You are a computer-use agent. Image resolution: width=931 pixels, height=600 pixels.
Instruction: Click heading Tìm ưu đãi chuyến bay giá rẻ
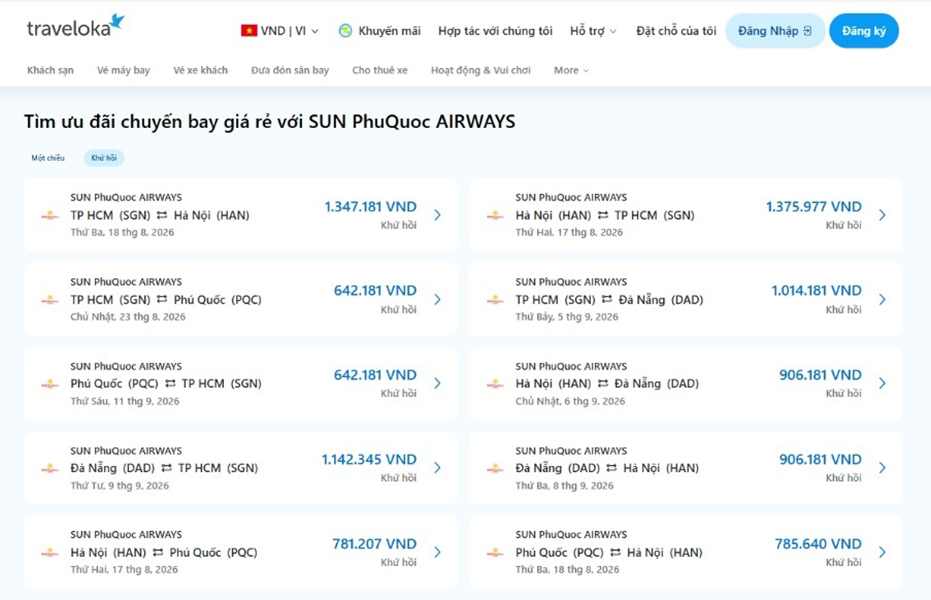click(270, 122)
